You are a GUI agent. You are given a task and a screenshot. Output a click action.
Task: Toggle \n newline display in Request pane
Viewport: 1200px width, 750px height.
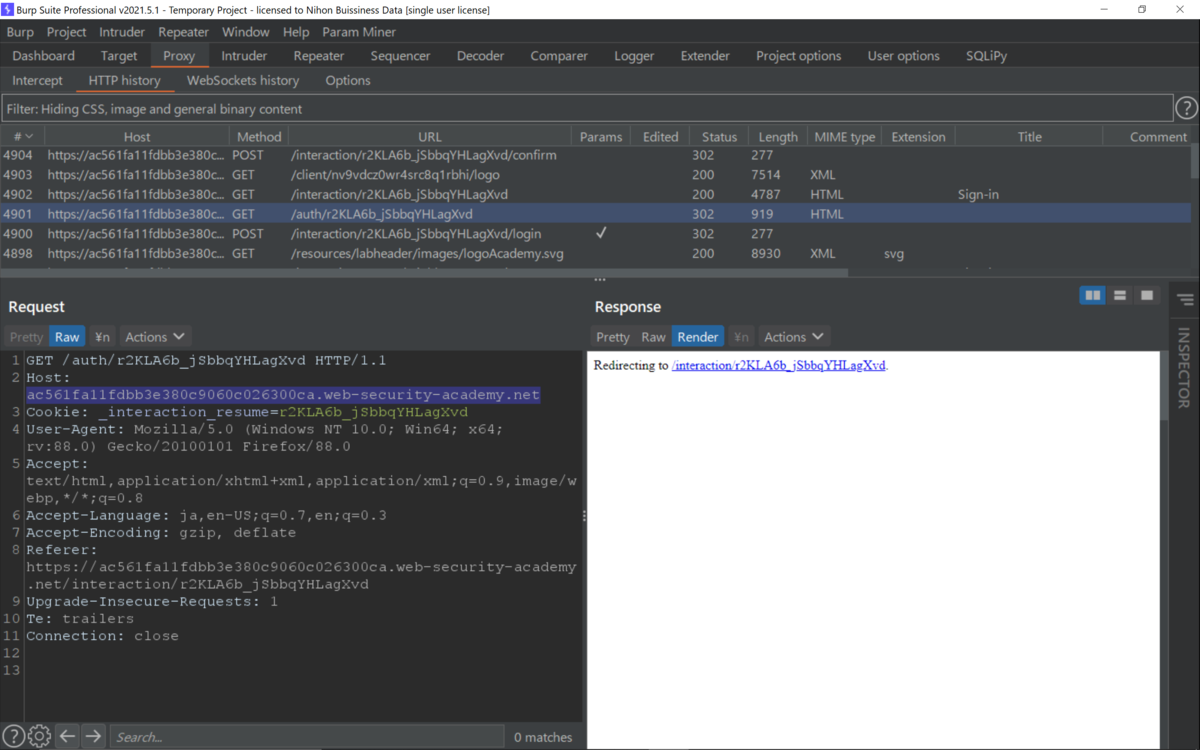pyautogui.click(x=102, y=337)
